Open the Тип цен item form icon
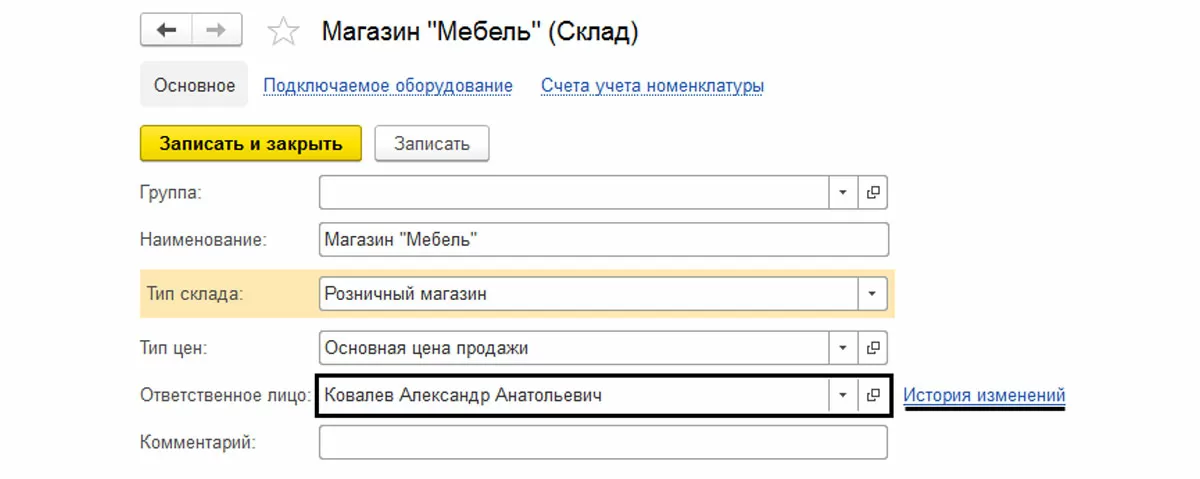 coord(873,348)
